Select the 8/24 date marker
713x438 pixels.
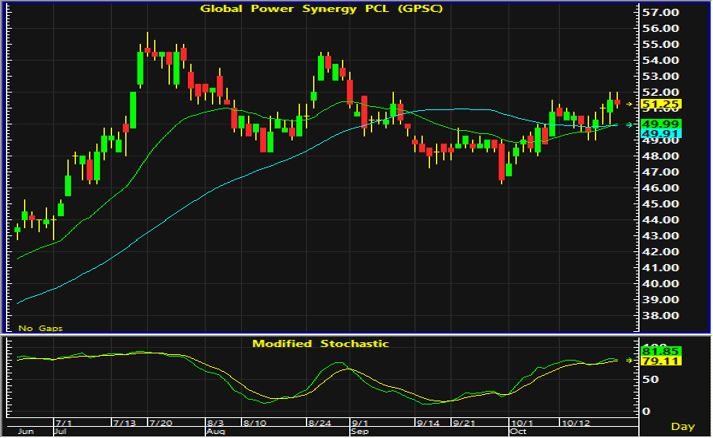[320, 423]
